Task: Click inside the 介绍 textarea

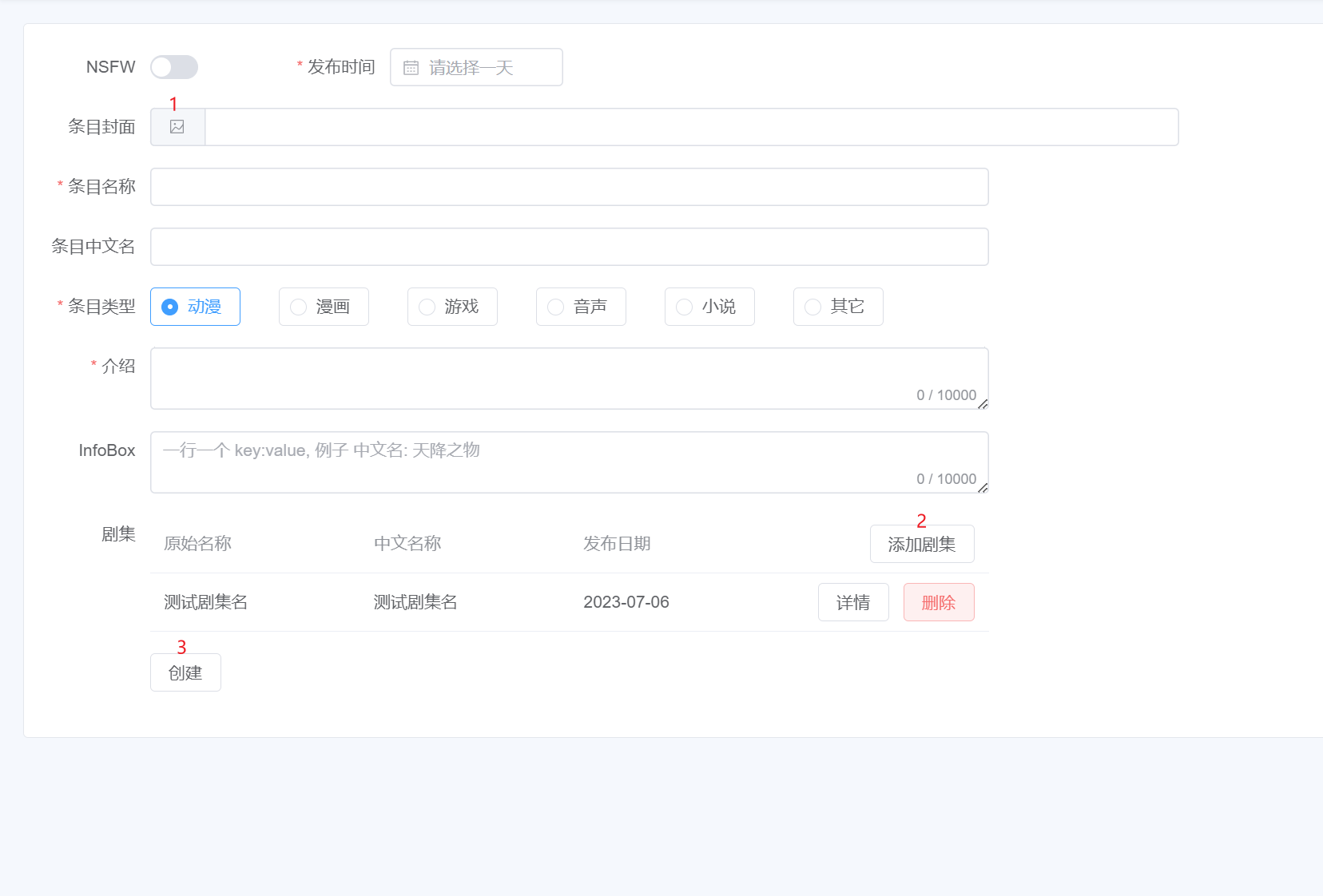Action: click(570, 379)
